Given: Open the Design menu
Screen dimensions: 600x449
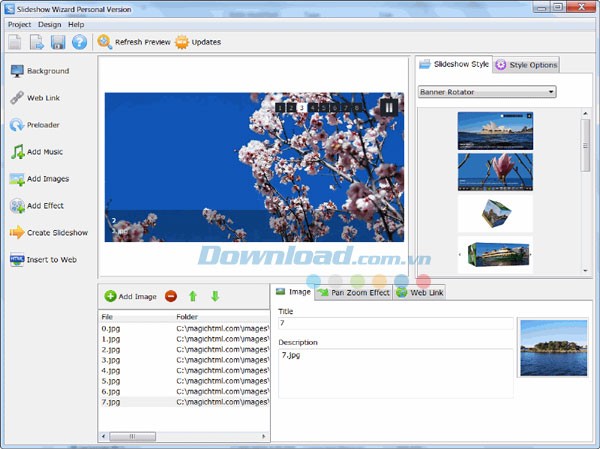Looking at the screenshot, I should pyautogui.click(x=49, y=24).
